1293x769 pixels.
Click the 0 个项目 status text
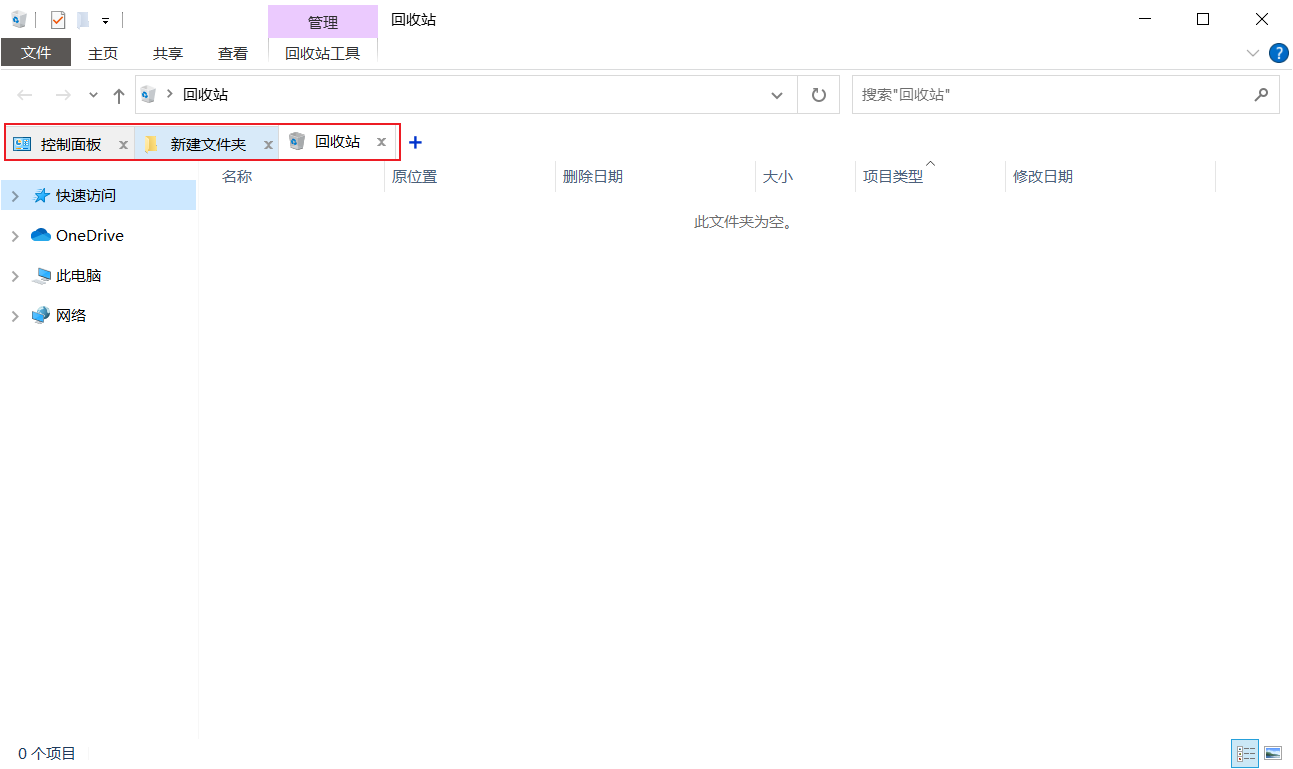(47, 753)
